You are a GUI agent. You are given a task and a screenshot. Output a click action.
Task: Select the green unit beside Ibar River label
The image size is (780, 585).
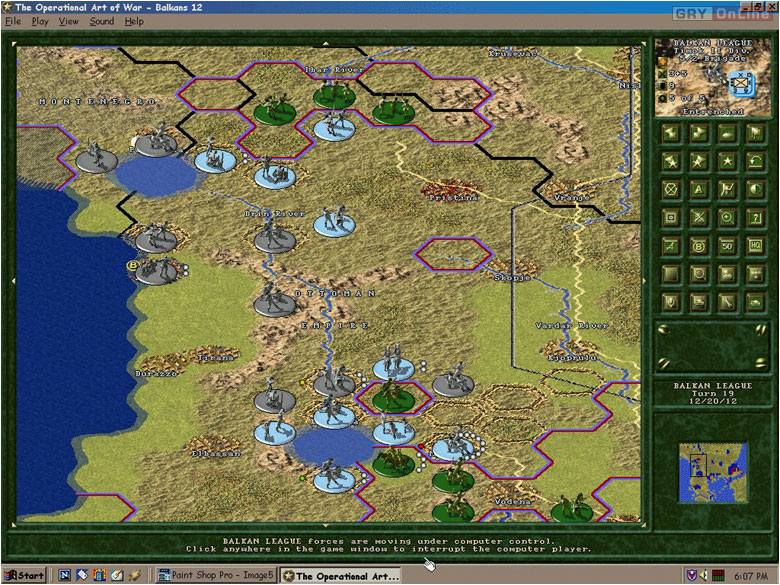tap(334, 94)
